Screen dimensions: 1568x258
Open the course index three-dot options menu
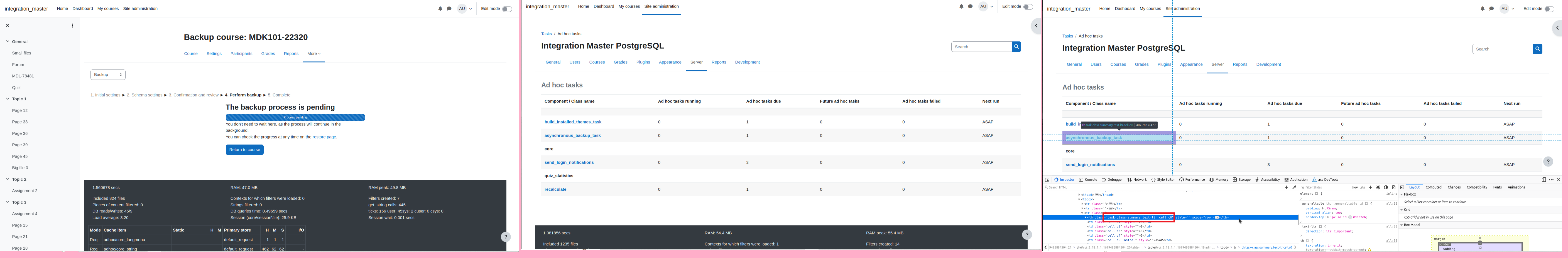[x=72, y=25]
